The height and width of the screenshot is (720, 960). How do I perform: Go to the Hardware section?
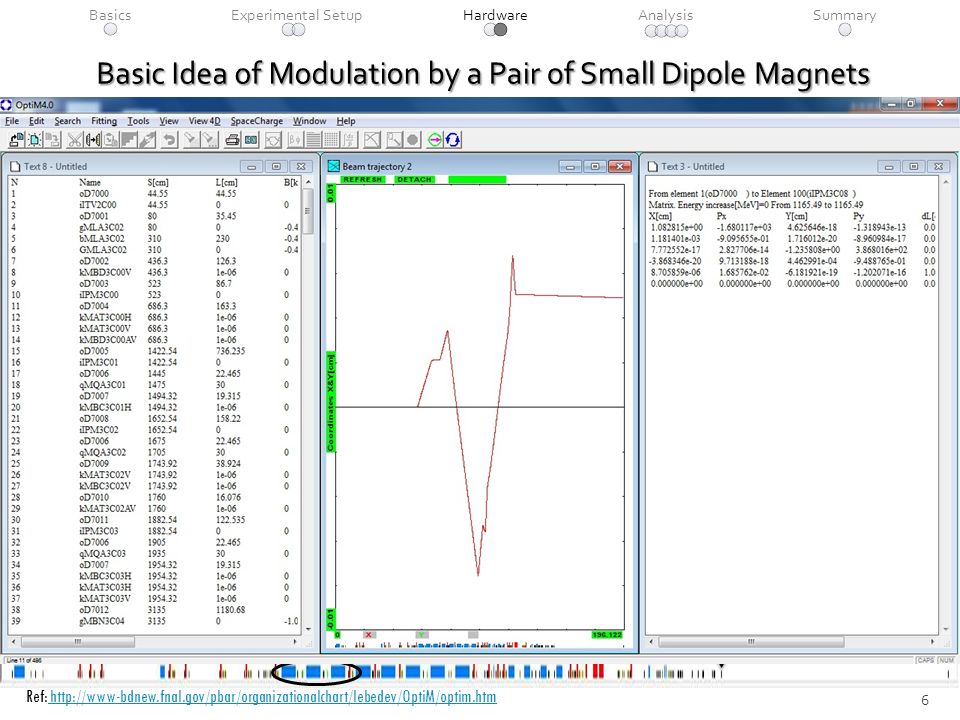click(x=495, y=15)
